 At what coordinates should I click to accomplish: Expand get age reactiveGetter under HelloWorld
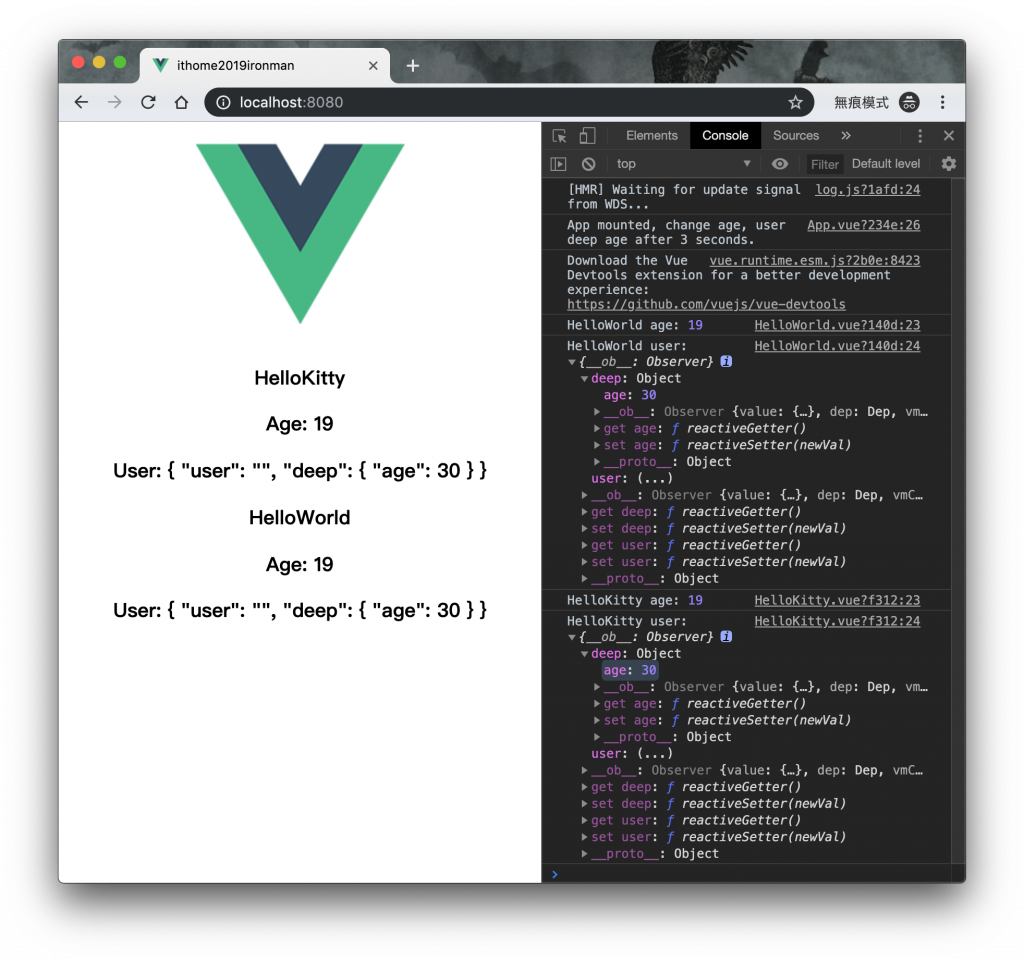[597, 429]
